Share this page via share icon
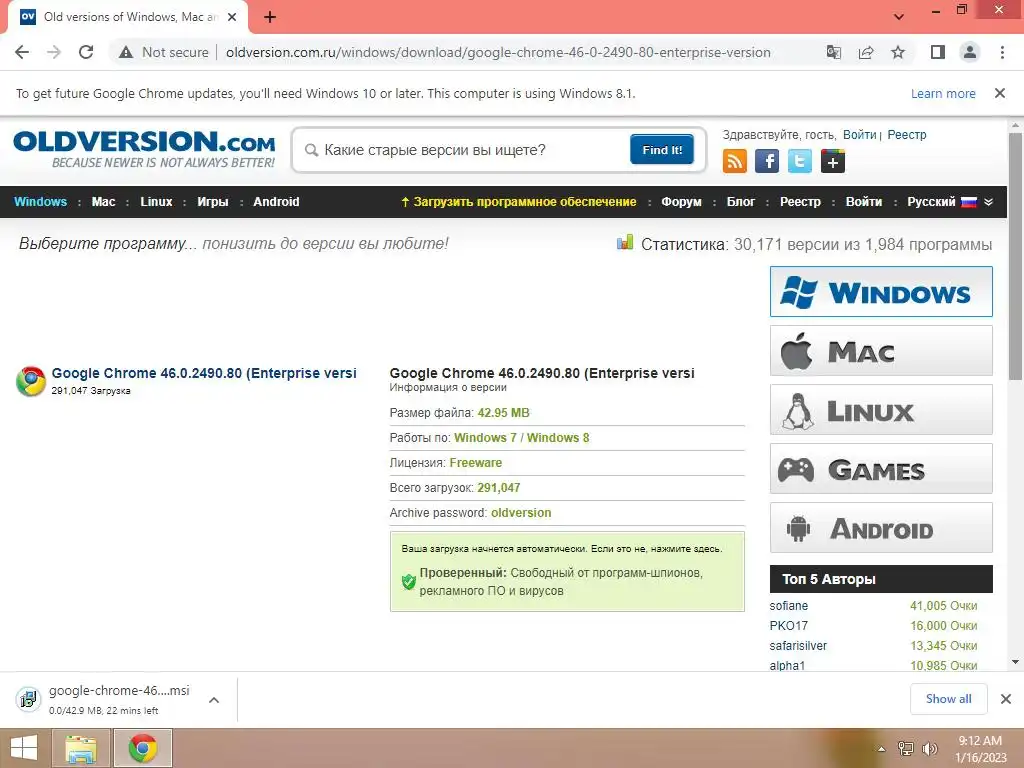This screenshot has height=768, width=1024. pyautogui.click(x=866, y=52)
